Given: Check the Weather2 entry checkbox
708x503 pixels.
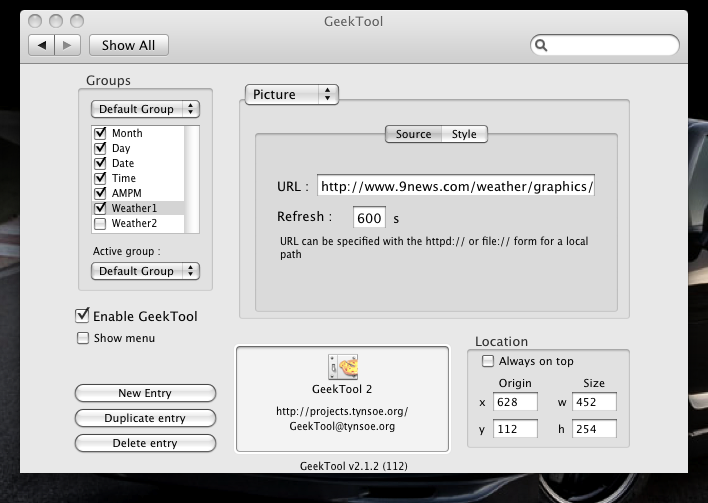Looking at the screenshot, I should [x=100, y=223].
